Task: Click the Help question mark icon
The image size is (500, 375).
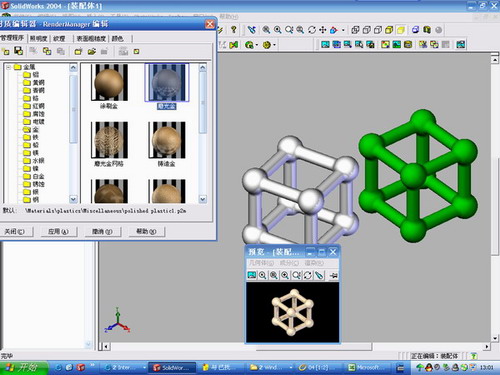Action: pyautogui.click(x=234, y=30)
